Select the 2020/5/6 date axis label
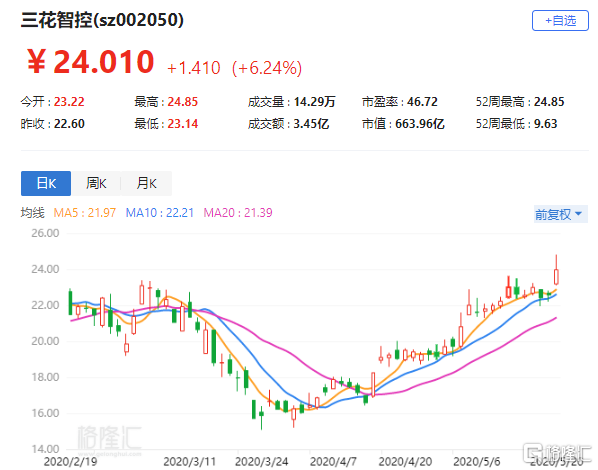 [x=477, y=462]
